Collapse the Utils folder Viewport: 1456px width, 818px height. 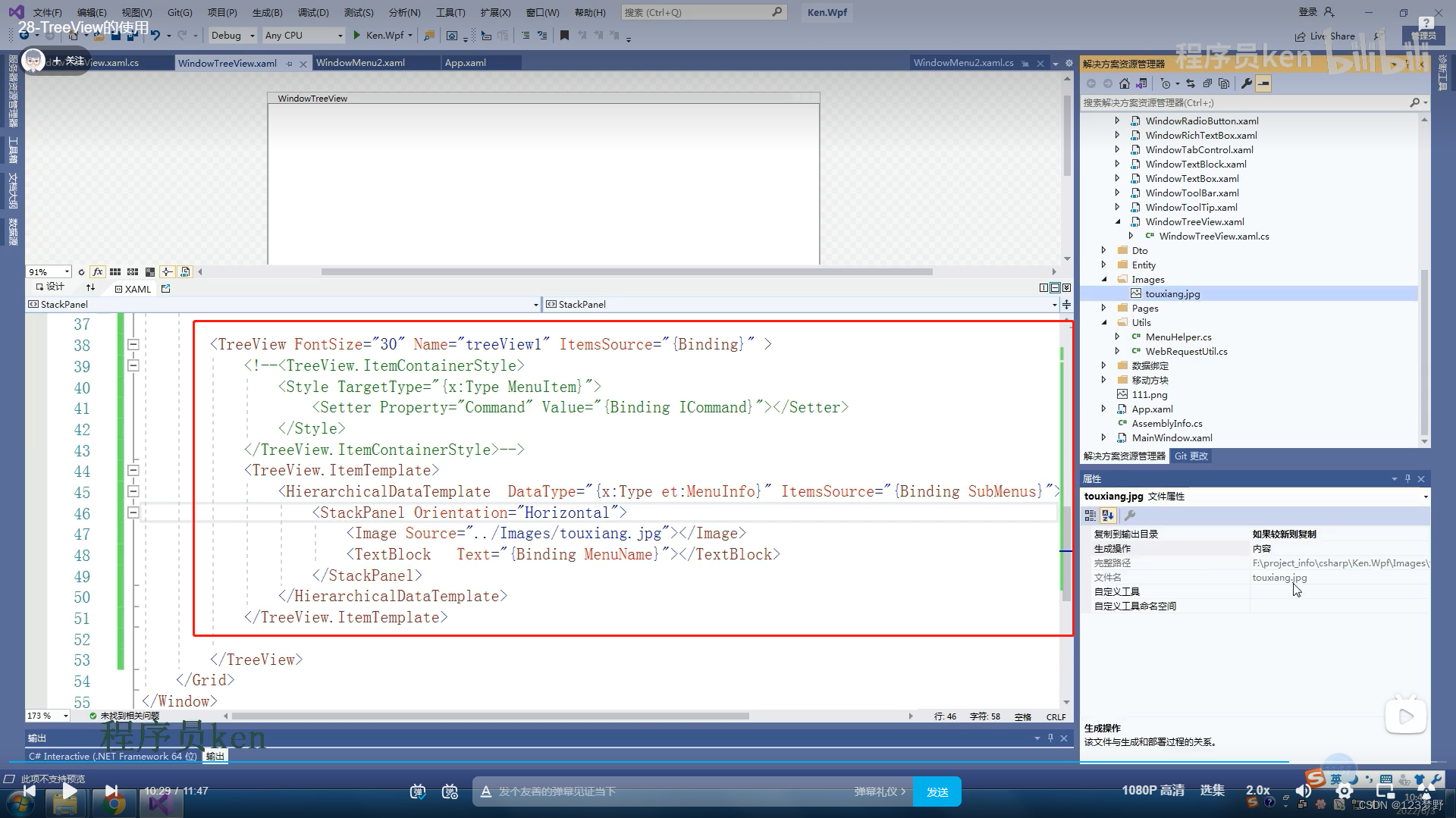1103,322
